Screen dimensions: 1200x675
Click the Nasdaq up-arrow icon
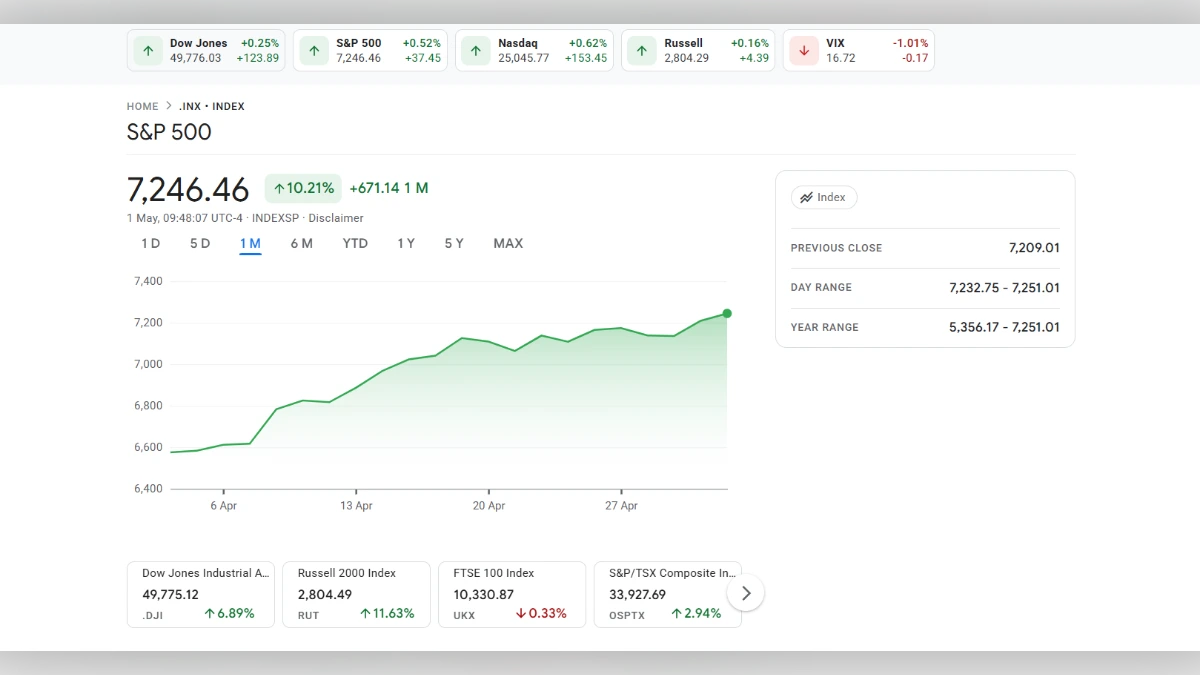point(476,50)
